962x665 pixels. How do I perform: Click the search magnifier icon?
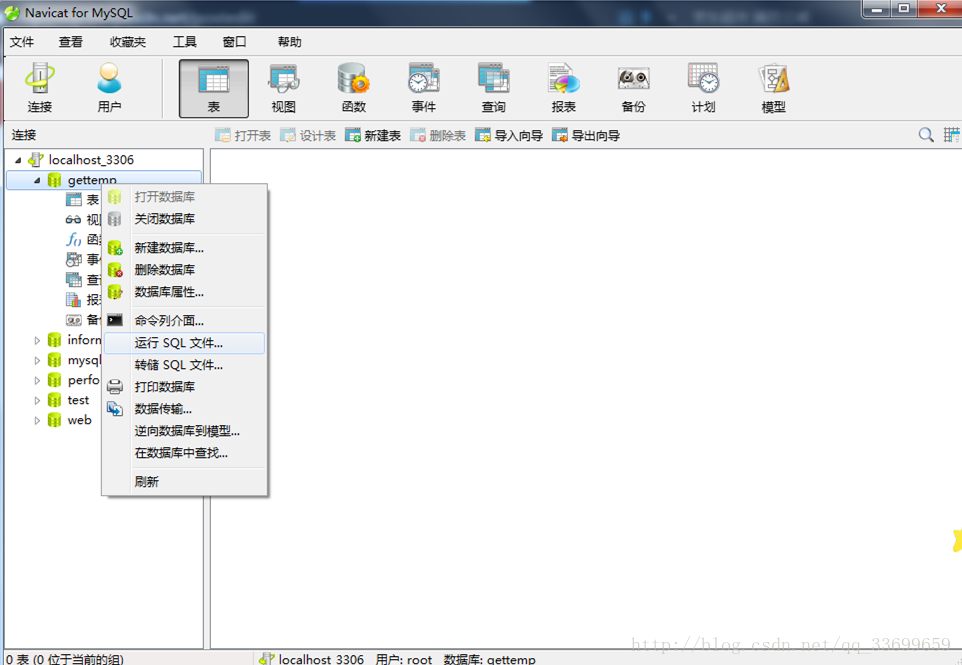926,135
